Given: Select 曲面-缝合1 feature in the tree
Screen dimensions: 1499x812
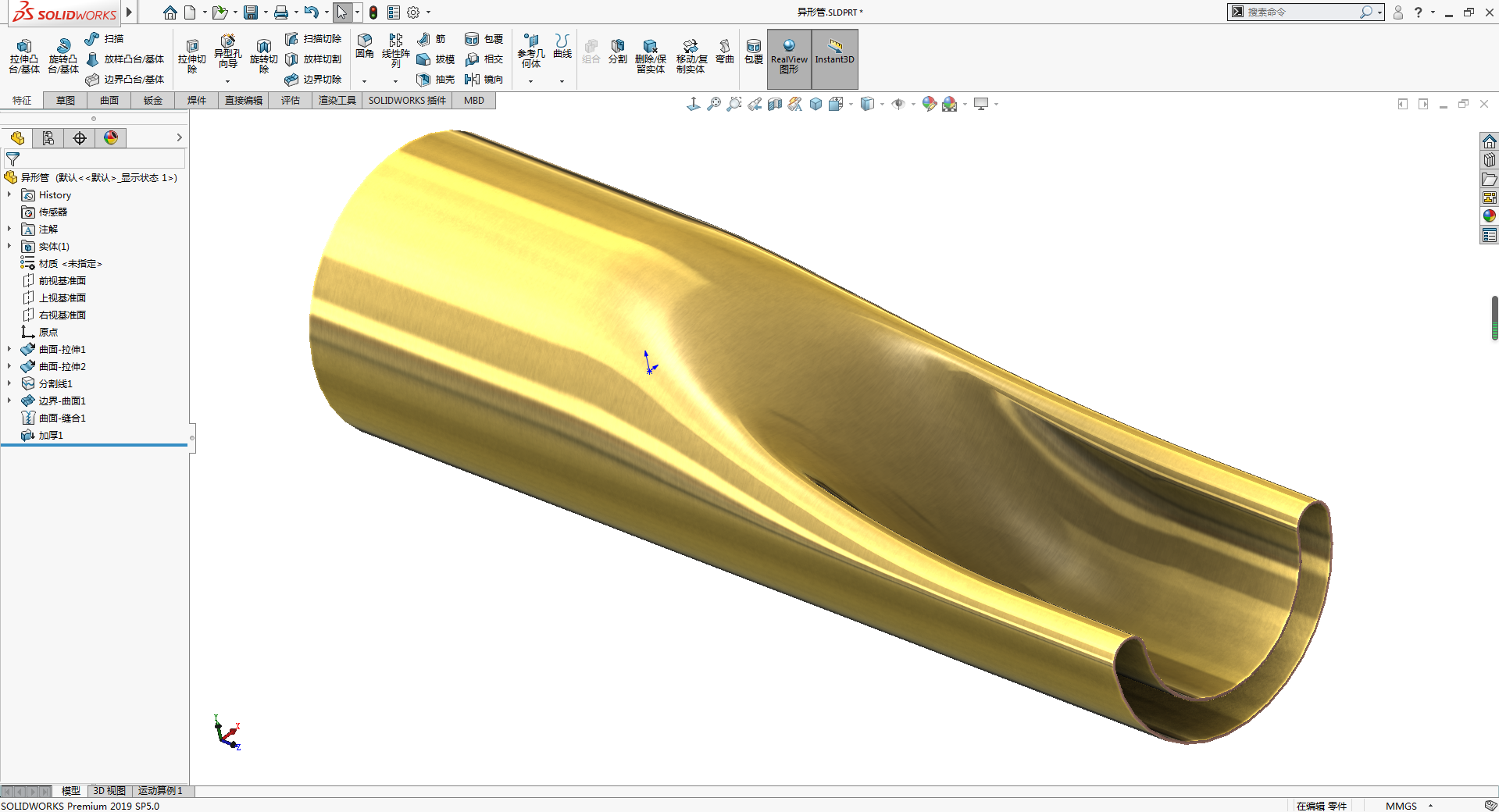Looking at the screenshot, I should [x=54, y=418].
